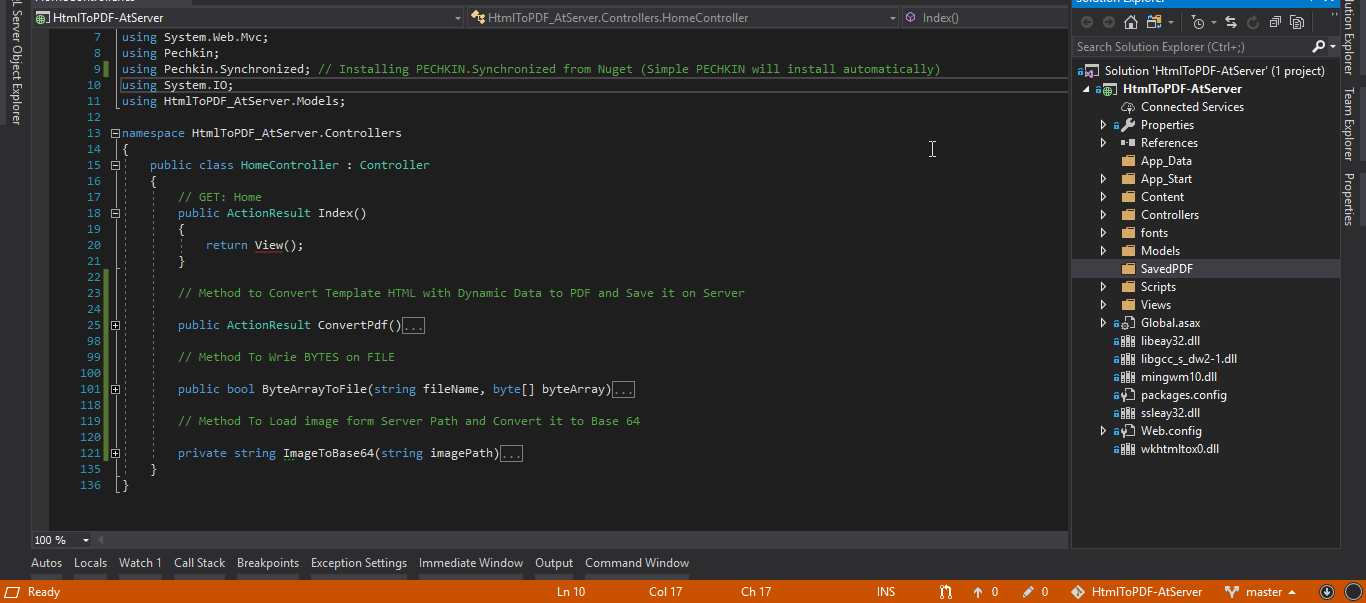Click collapsed code box after ImageToBase64 signature

512,454
